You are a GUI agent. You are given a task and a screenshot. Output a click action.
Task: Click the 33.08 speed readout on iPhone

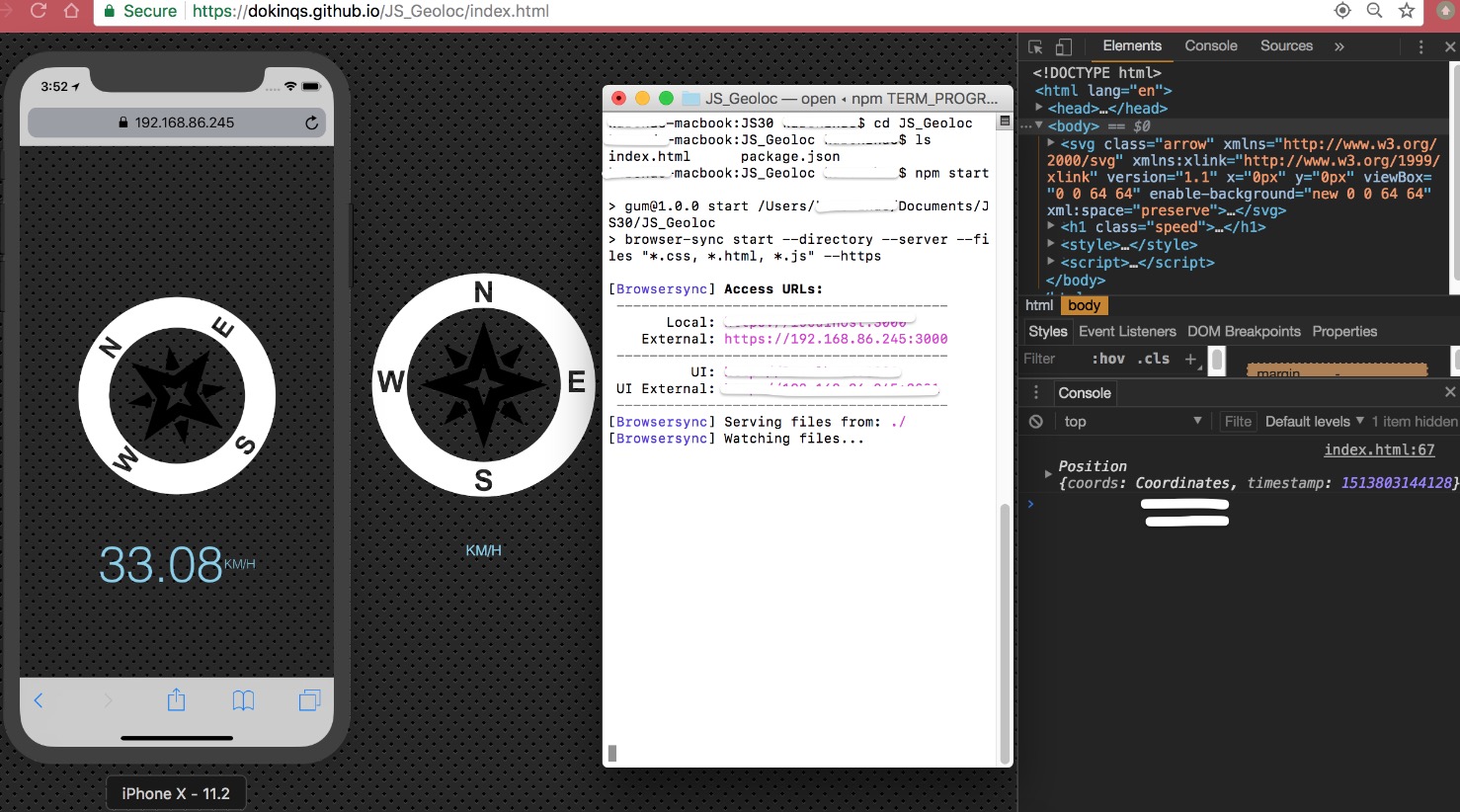click(x=161, y=565)
